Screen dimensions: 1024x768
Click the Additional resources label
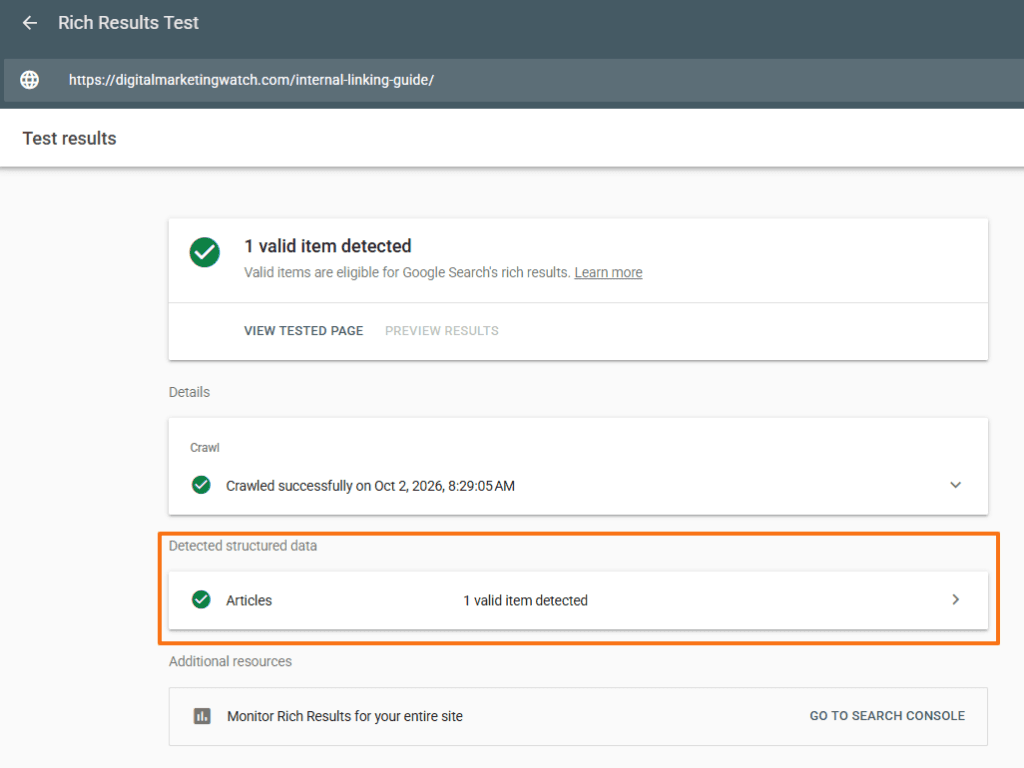[x=230, y=662]
